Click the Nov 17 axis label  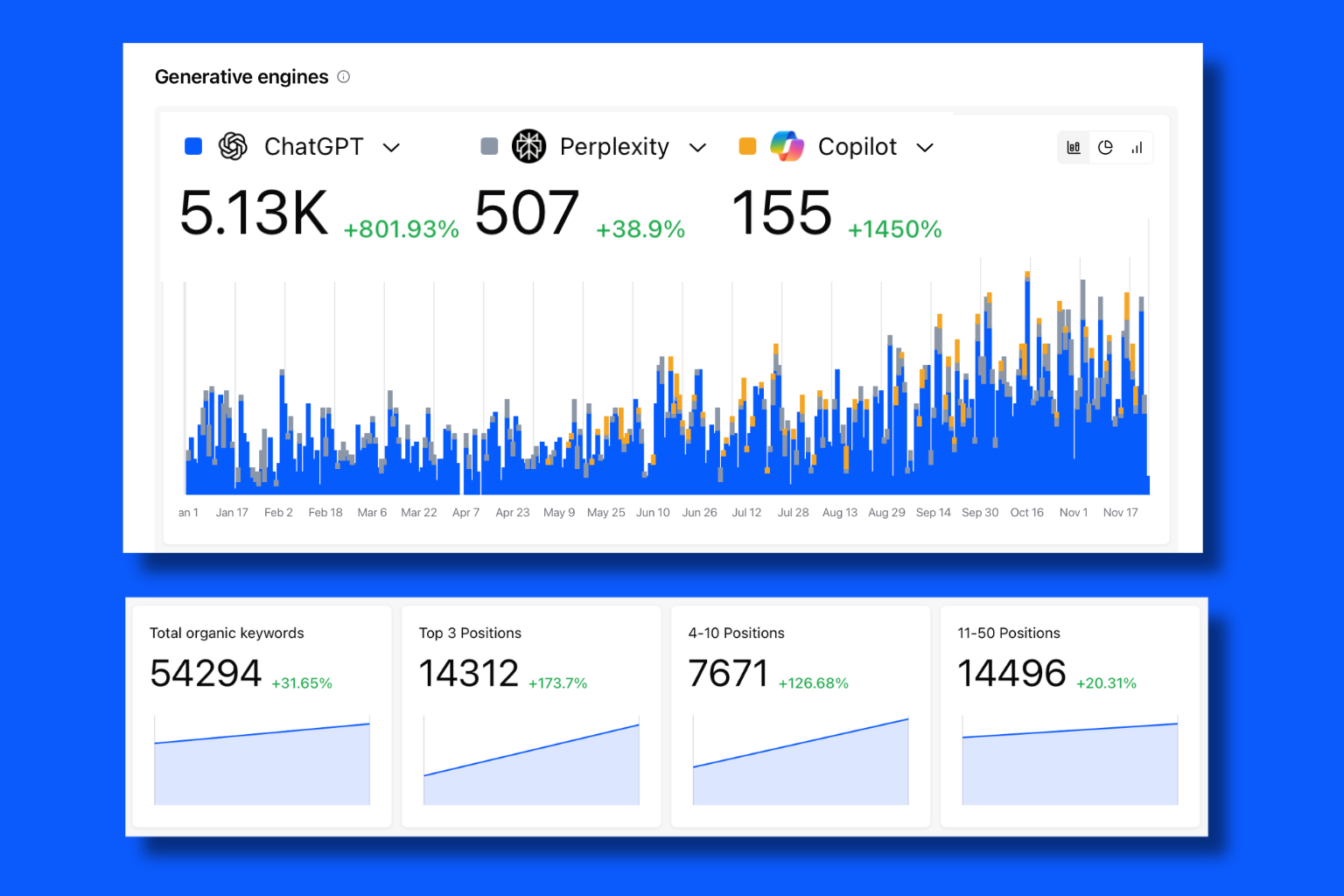point(1121,513)
